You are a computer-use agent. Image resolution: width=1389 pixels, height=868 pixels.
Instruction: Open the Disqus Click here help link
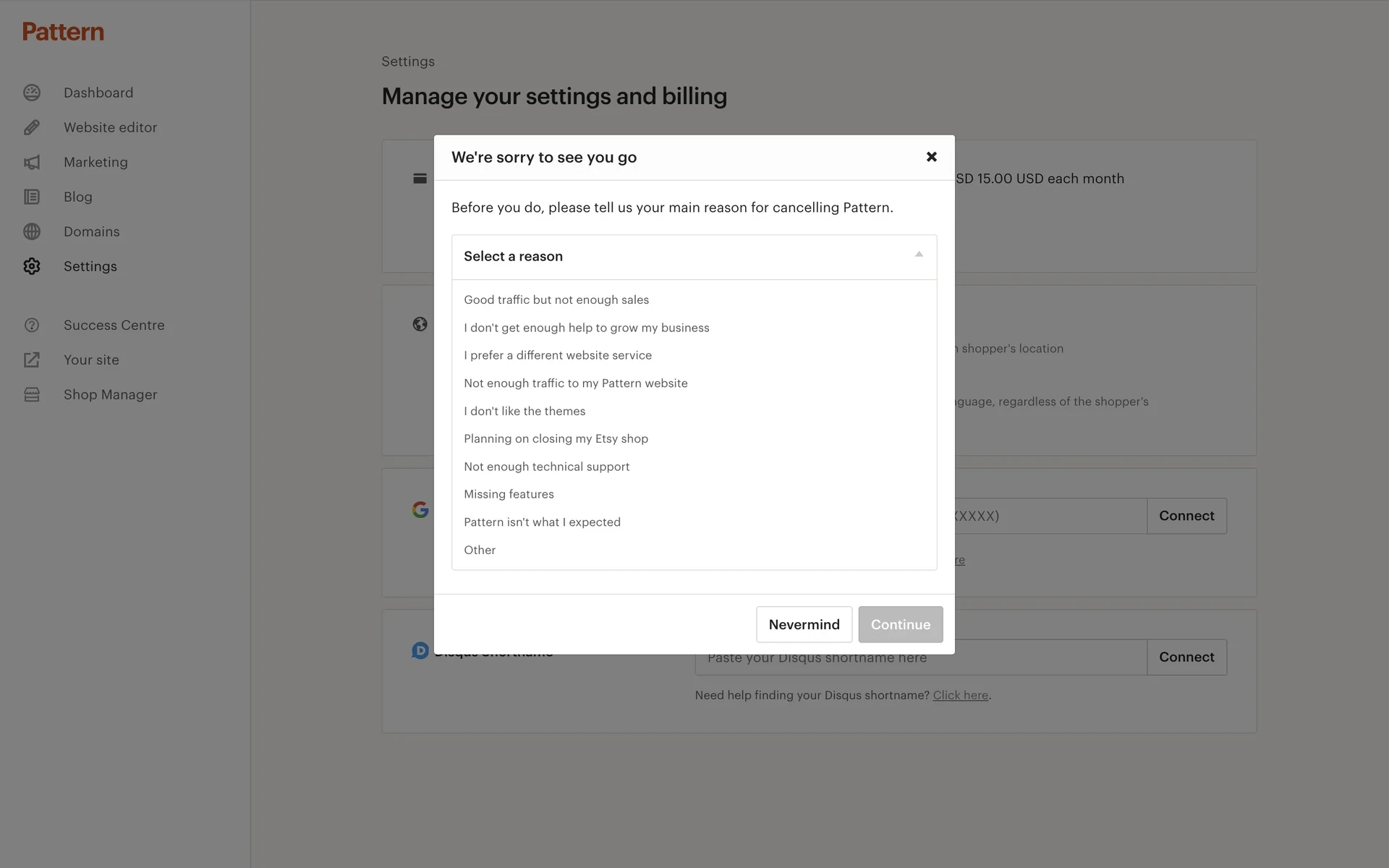[x=960, y=695]
